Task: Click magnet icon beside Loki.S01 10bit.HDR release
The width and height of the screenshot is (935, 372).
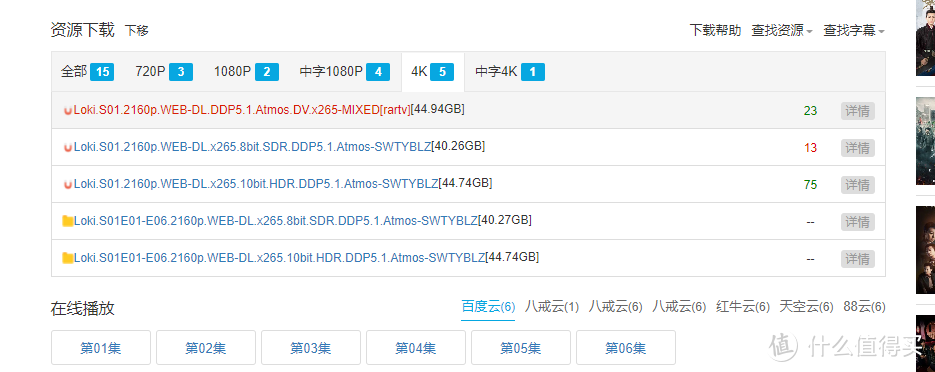Action: (x=67, y=184)
